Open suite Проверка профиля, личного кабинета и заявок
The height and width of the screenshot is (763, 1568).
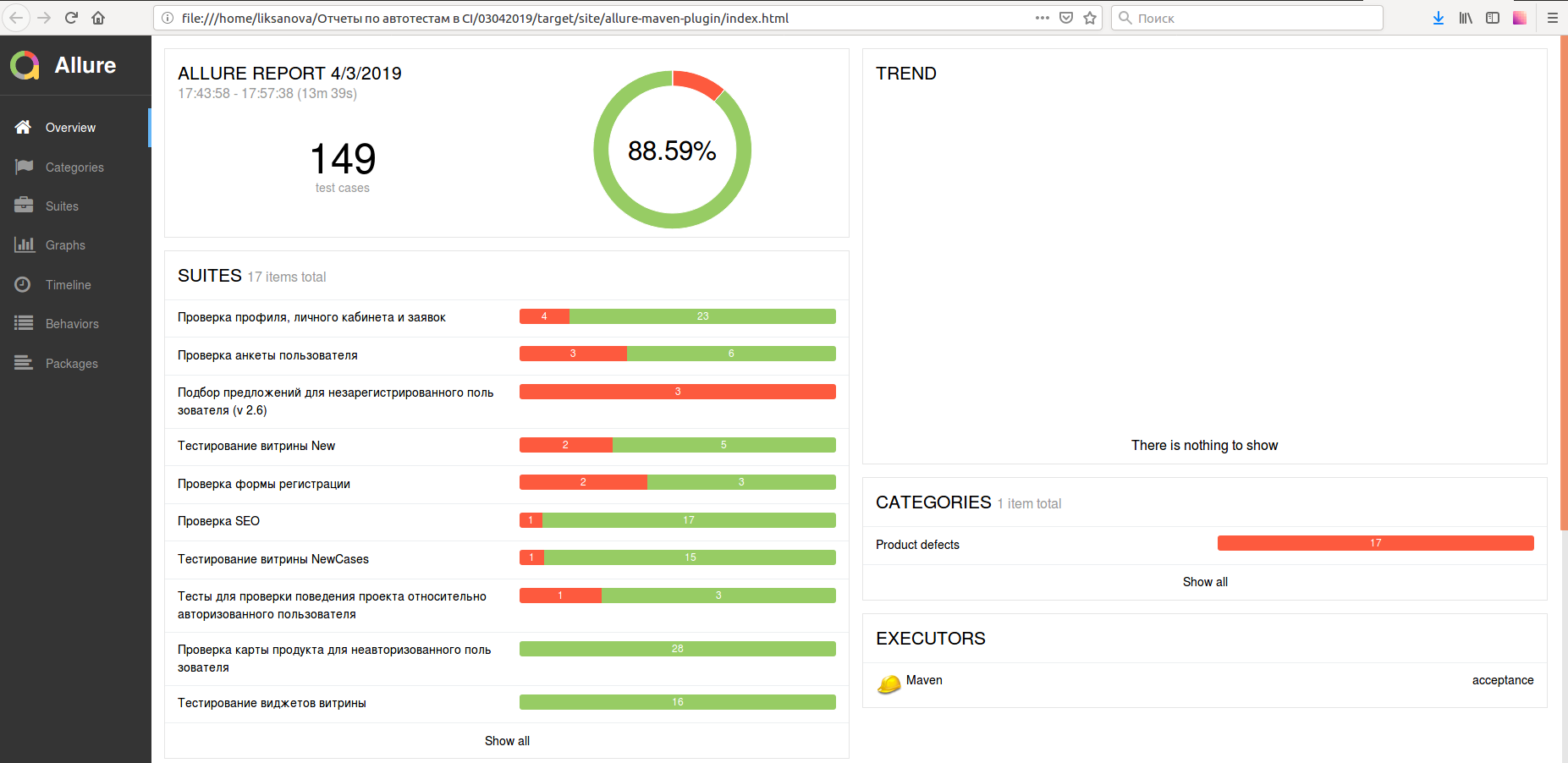507,318
